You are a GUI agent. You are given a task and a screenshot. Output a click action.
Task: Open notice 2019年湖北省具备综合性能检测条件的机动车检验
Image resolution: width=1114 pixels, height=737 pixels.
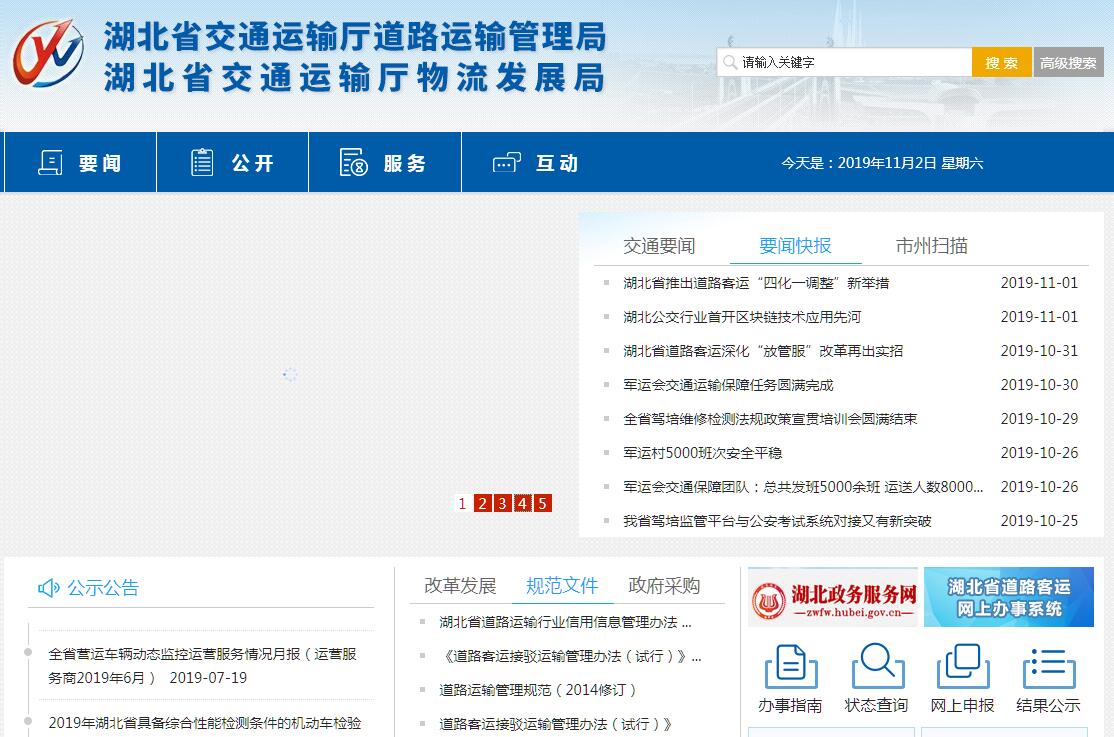(x=205, y=723)
